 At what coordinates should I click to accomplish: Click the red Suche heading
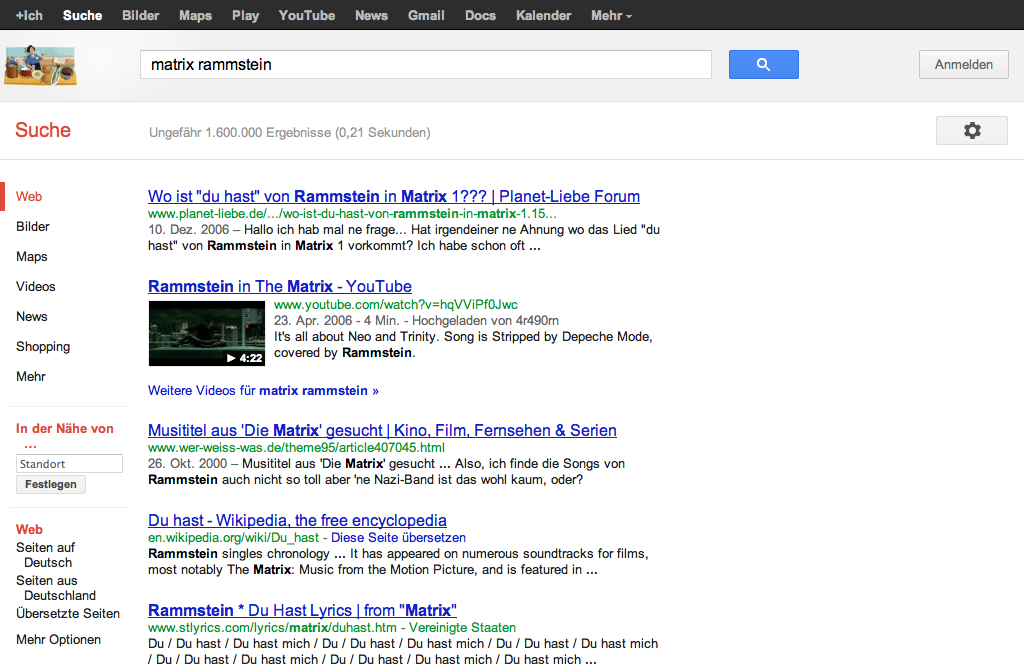[x=43, y=130]
